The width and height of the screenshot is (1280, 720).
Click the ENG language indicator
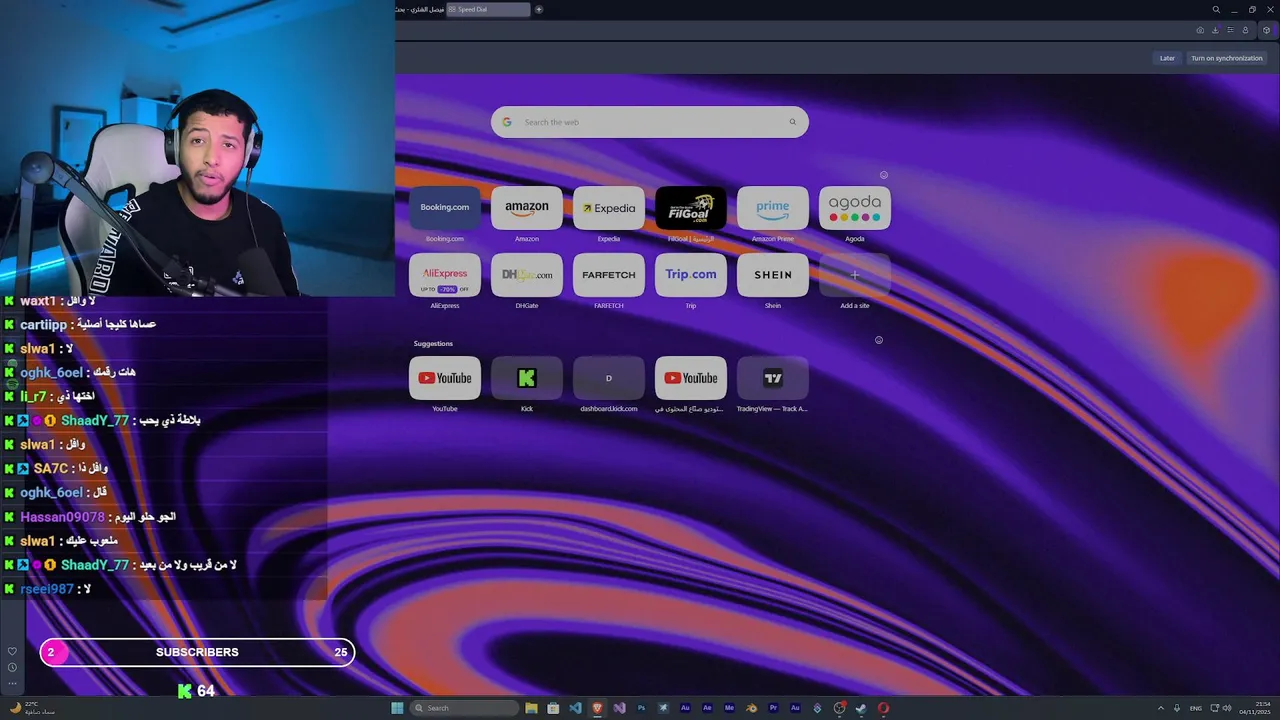1195,708
